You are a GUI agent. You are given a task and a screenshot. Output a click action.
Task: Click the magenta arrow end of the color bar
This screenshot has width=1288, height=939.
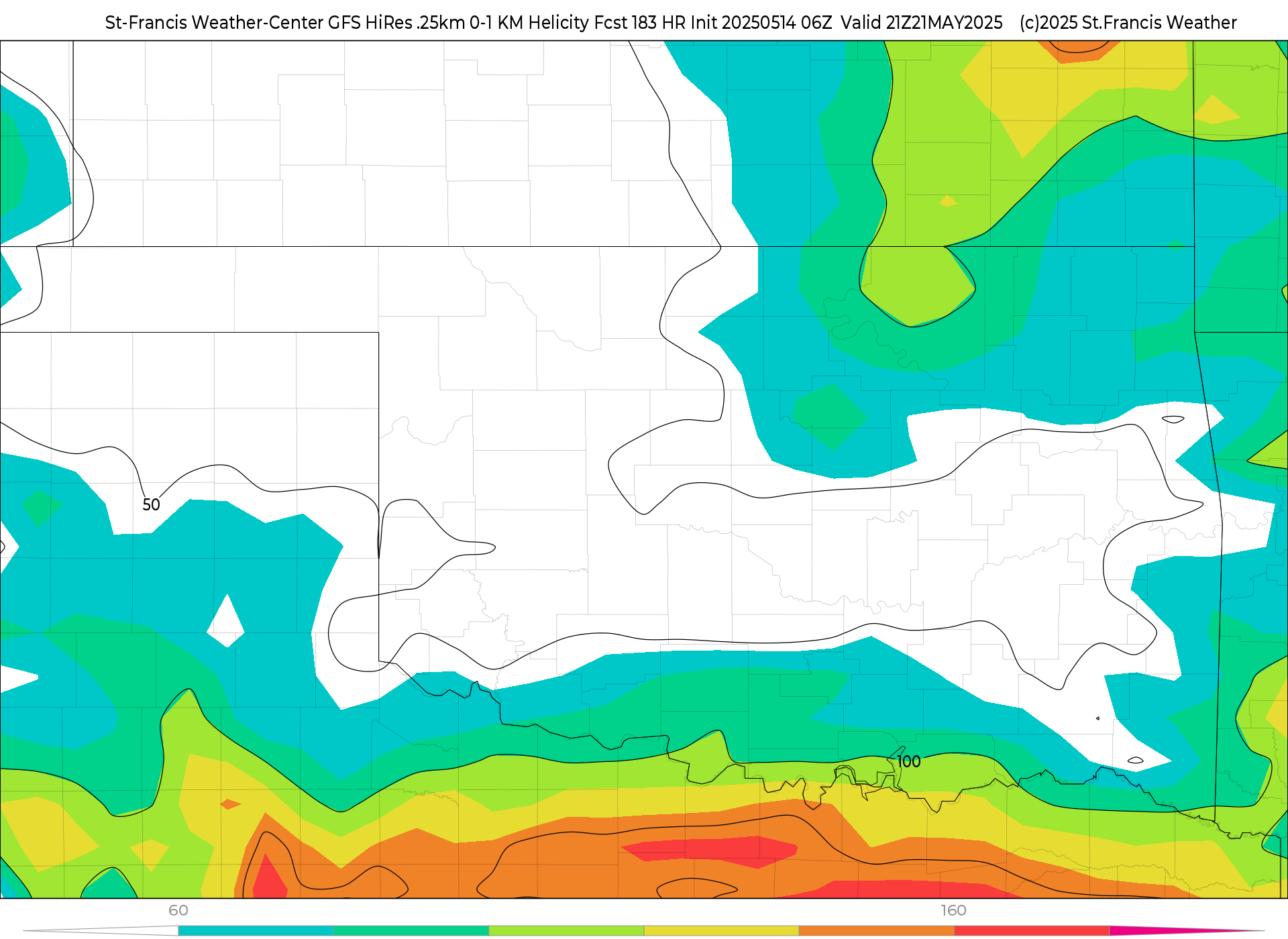(1187, 931)
